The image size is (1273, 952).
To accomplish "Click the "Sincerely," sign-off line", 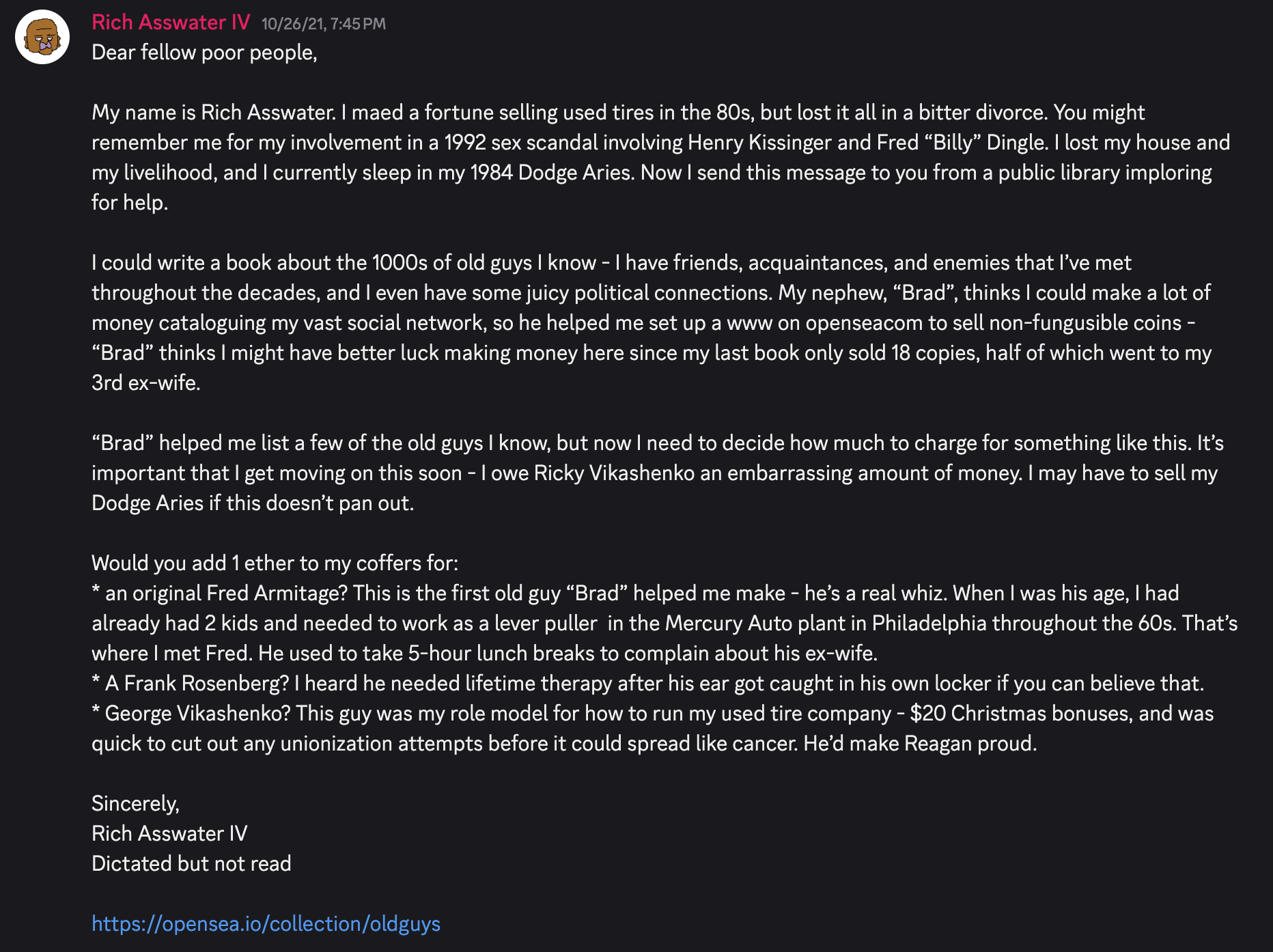I will coord(135,803).
